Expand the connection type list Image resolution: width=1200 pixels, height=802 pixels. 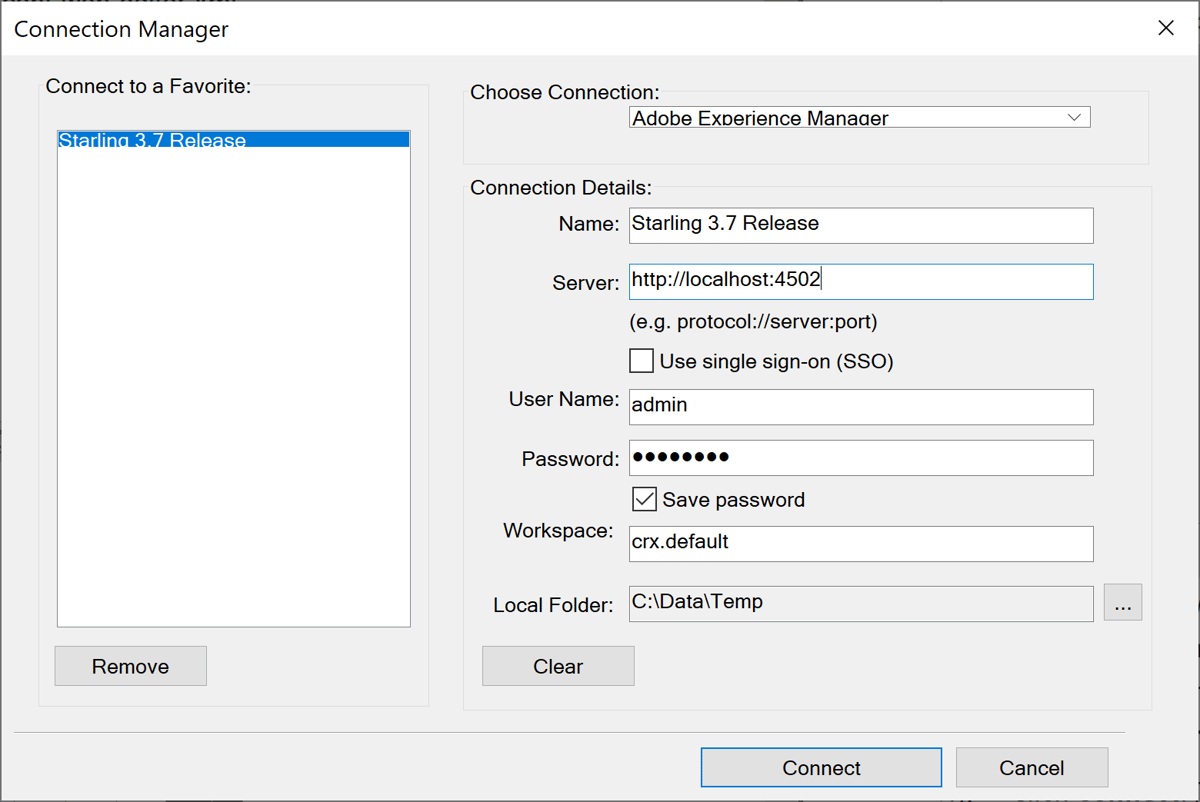coord(1075,117)
